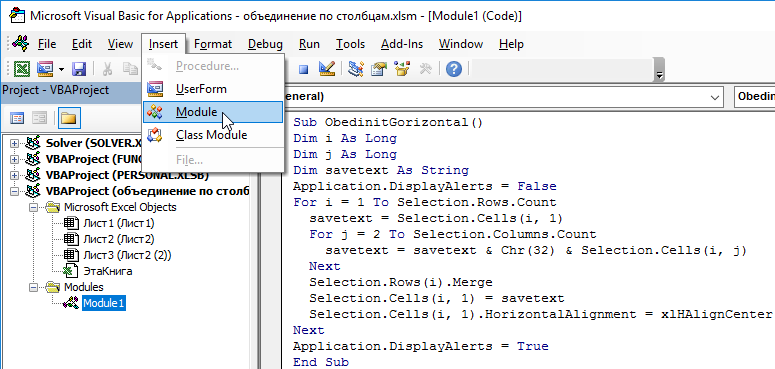The image size is (775, 369).
Task: Open the Run menu
Action: pyautogui.click(x=309, y=44)
